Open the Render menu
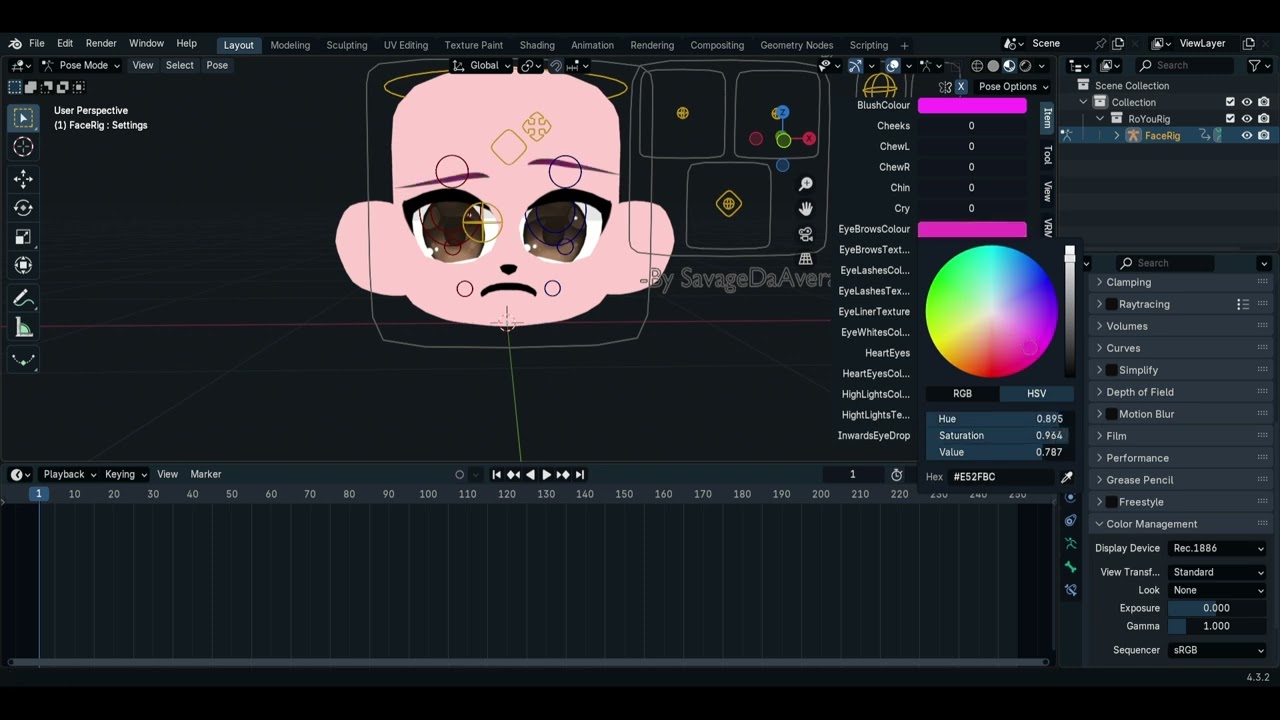The width and height of the screenshot is (1280, 720). [x=100, y=43]
